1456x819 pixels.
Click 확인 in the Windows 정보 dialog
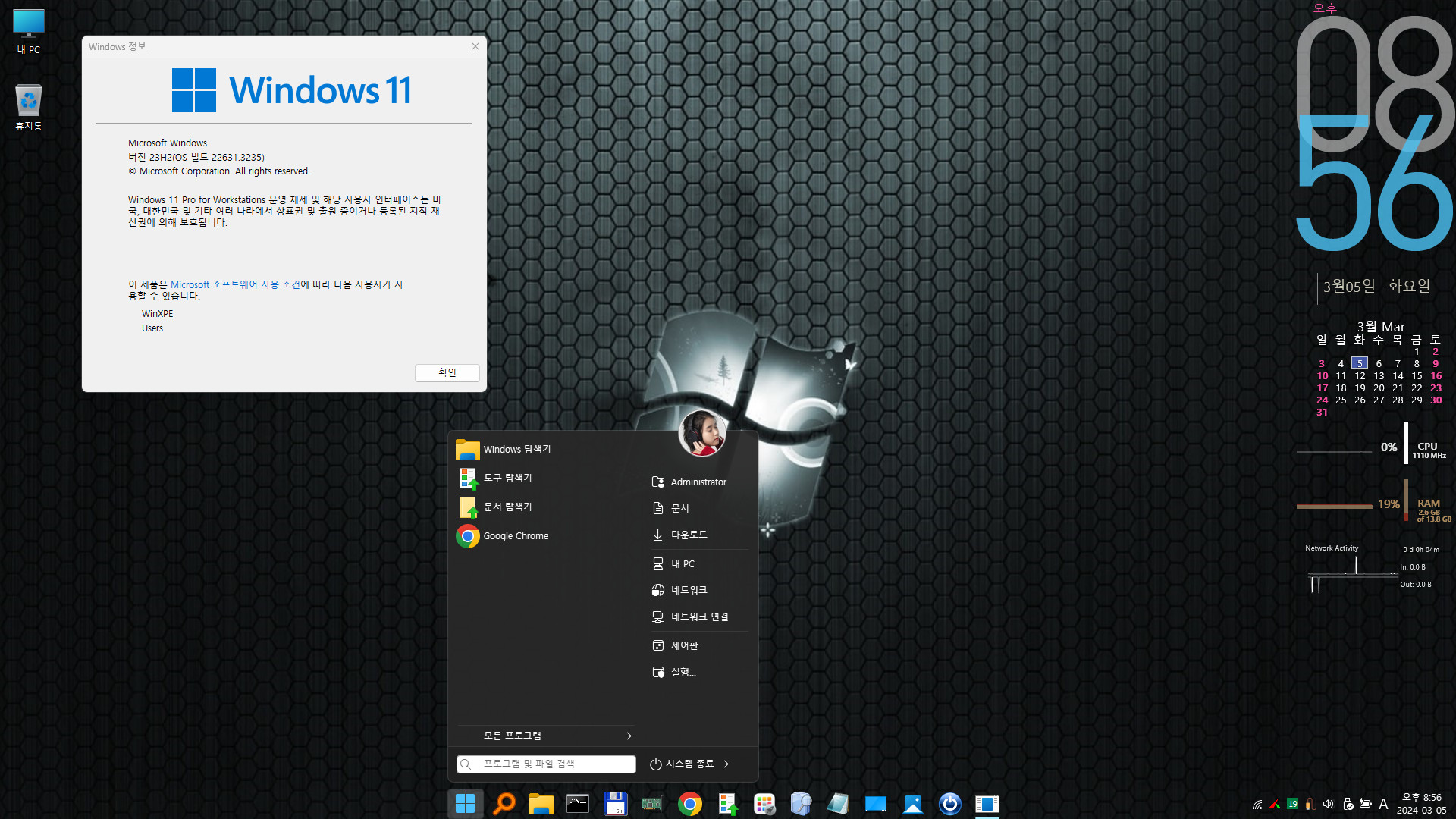click(447, 372)
